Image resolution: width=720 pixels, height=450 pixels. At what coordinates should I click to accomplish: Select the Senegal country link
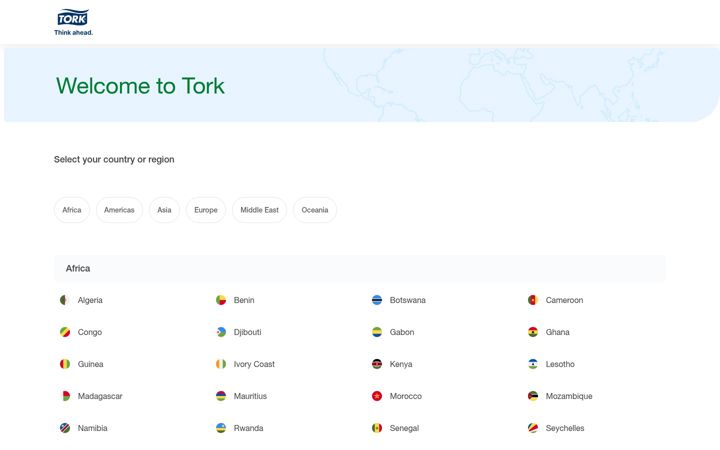(404, 428)
